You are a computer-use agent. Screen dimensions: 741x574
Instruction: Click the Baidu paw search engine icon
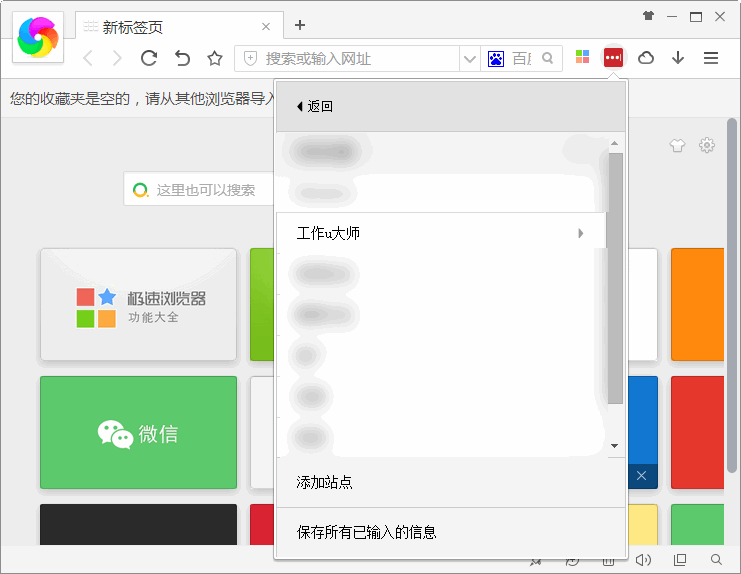click(496, 59)
